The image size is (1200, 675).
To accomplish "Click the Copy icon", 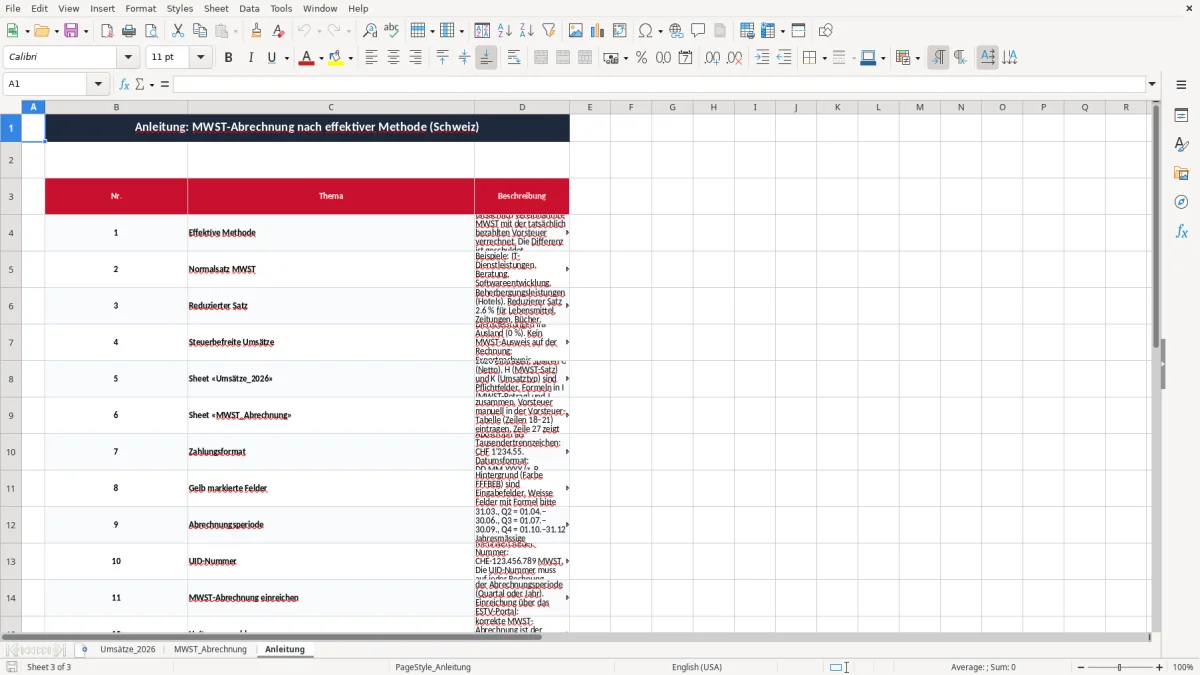I will (x=200, y=31).
